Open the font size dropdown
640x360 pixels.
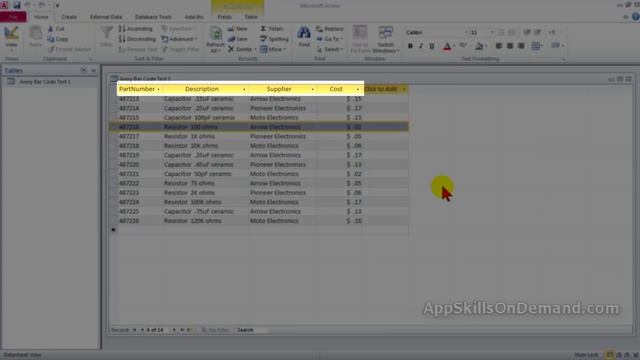[491, 32]
